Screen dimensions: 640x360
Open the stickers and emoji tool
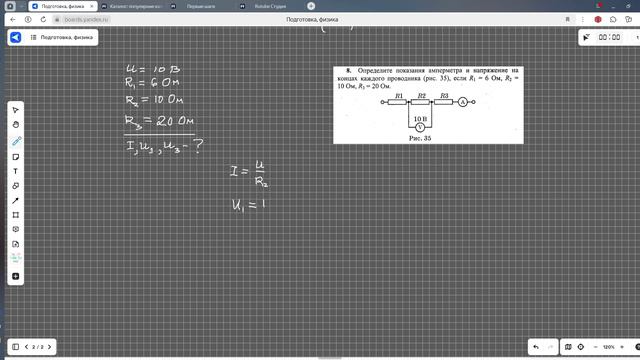click(16, 229)
